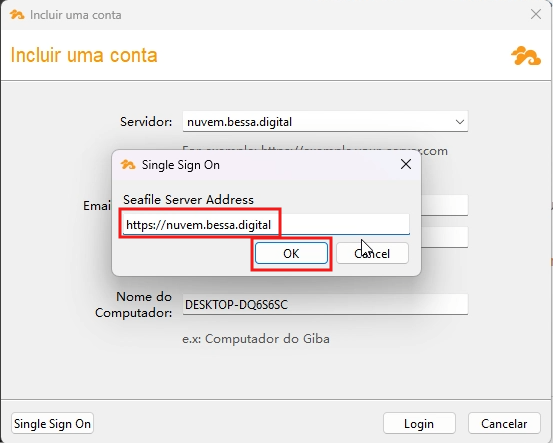
Task: Click the Cancelar button
Action: click(504, 423)
